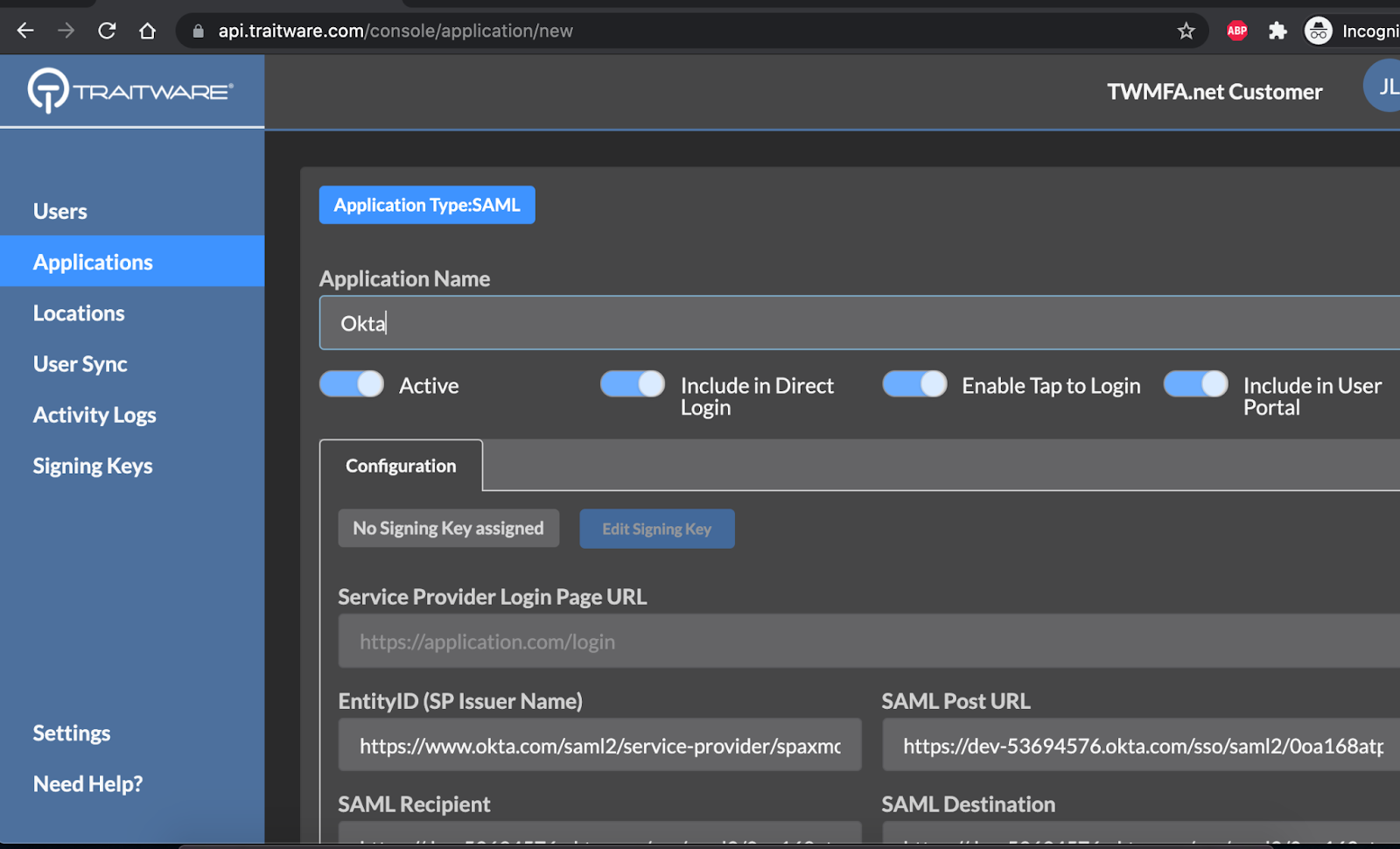Click the EntityID (SP Issuer Name) field
1400x849 pixels.
[600, 745]
